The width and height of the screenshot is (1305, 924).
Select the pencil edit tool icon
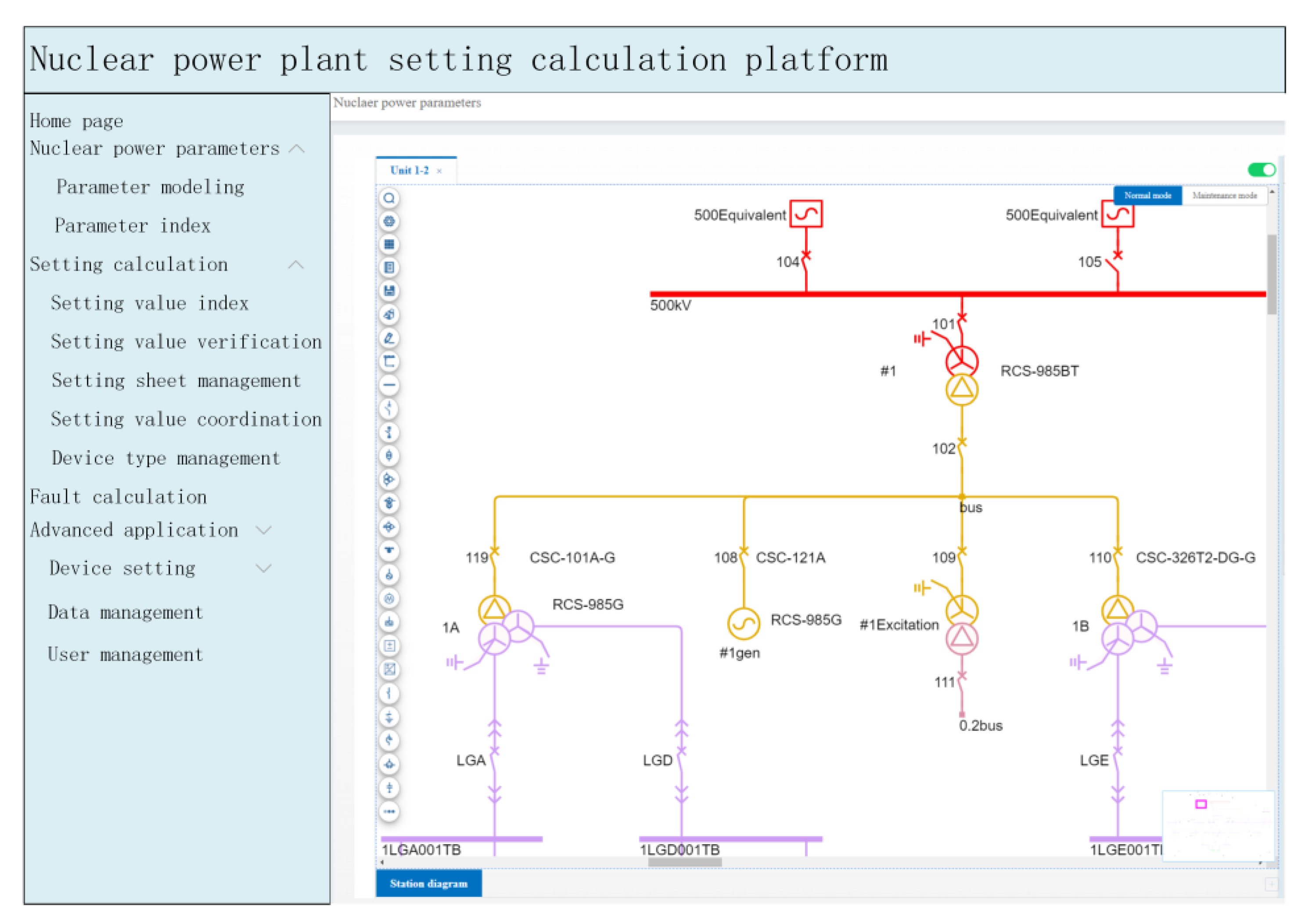click(389, 339)
